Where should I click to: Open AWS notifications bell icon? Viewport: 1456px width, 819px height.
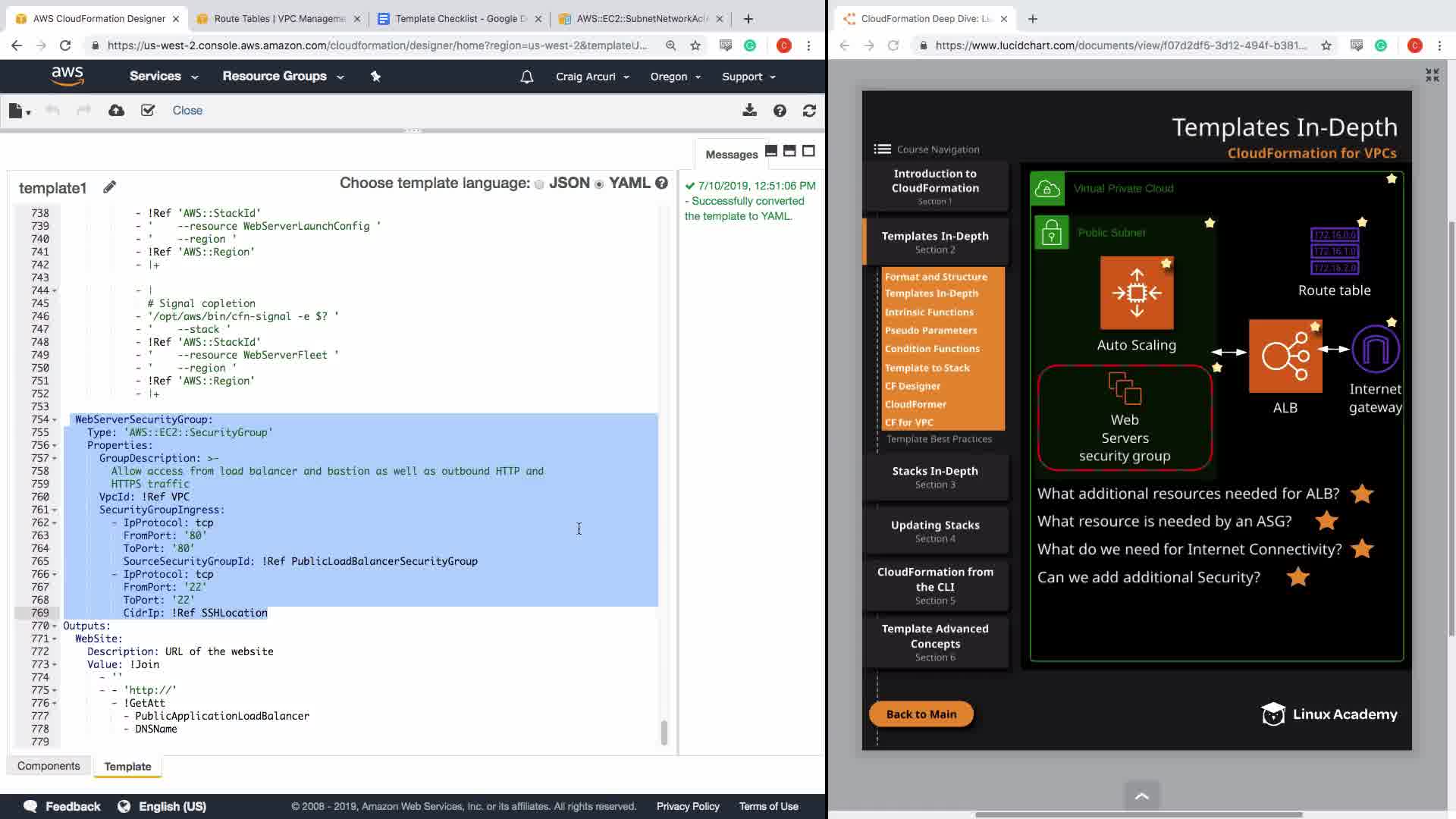(527, 77)
